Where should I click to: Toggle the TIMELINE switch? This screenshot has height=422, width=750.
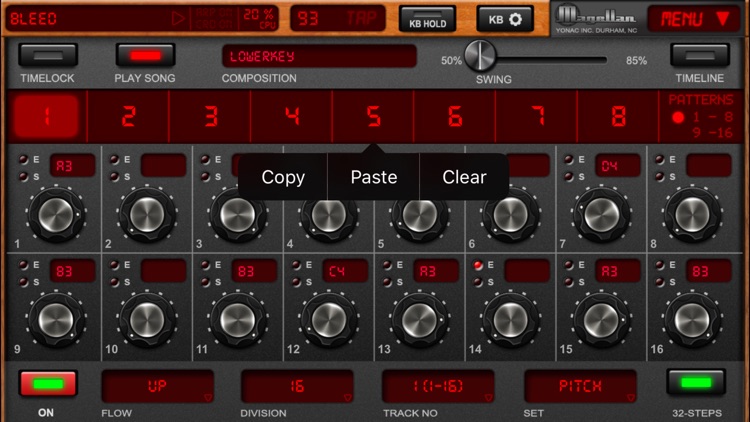(700, 55)
